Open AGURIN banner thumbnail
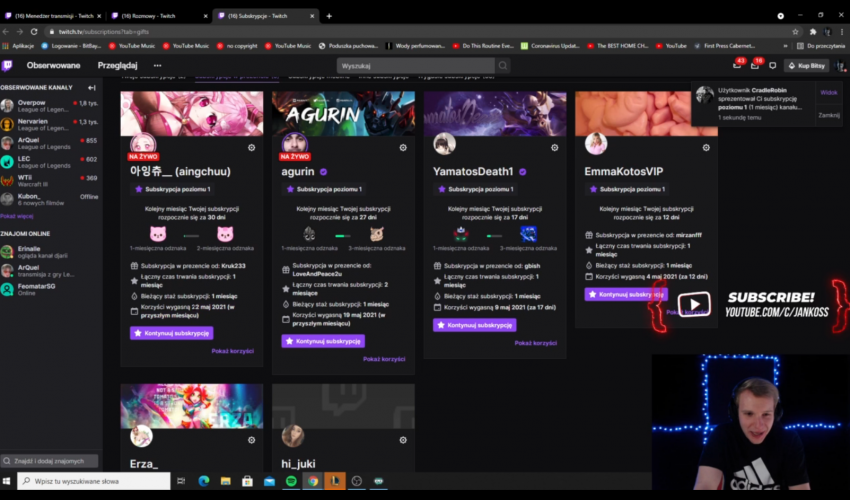Image resolution: width=850 pixels, height=500 pixels. (x=343, y=113)
